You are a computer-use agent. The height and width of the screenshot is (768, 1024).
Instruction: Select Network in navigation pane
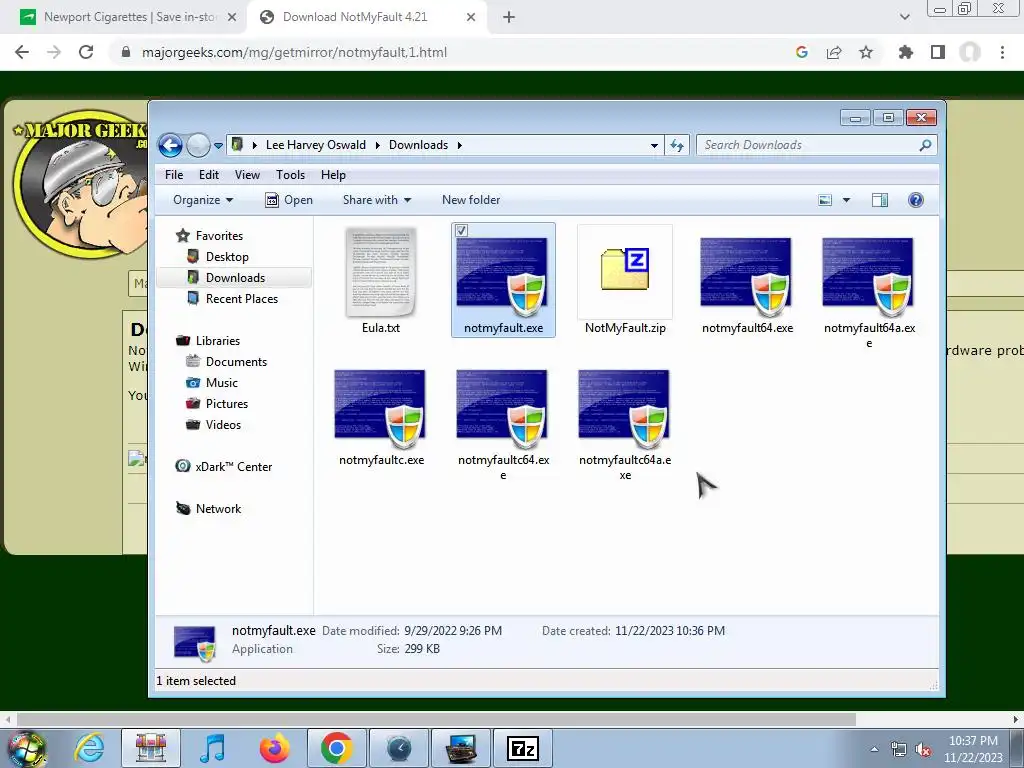point(209,509)
